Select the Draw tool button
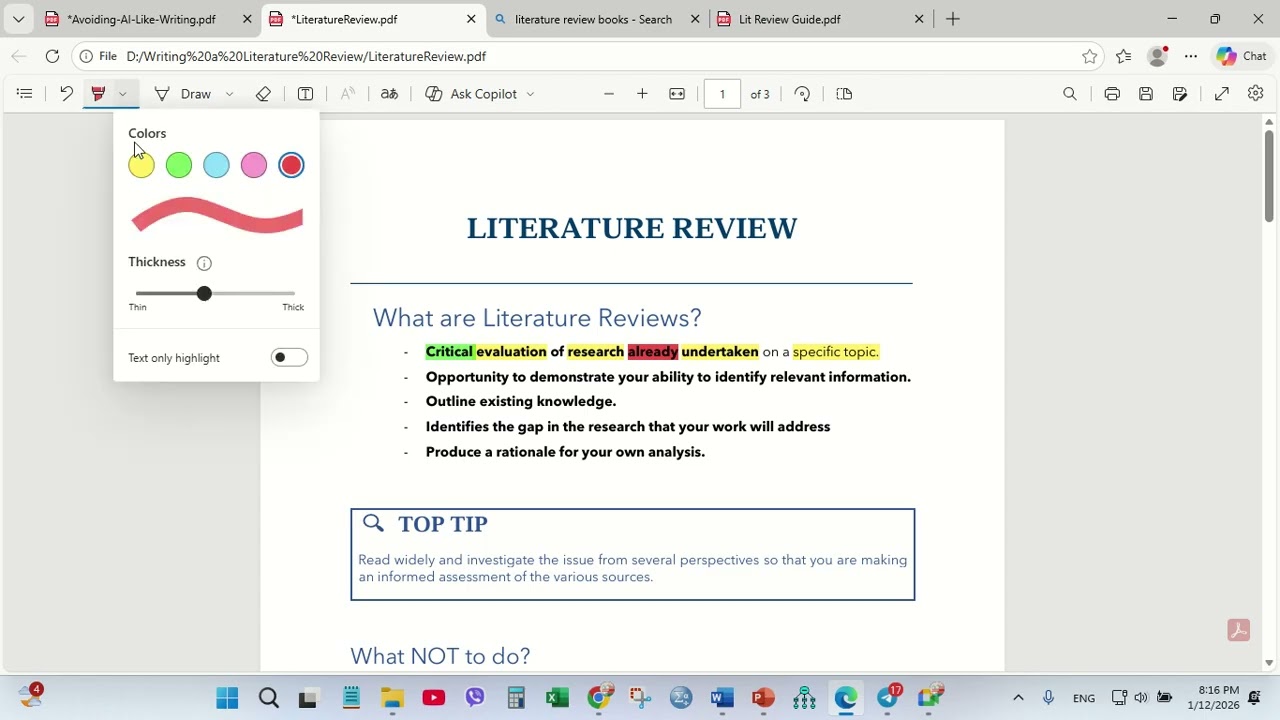This screenshot has height=720, width=1280. pos(183,94)
